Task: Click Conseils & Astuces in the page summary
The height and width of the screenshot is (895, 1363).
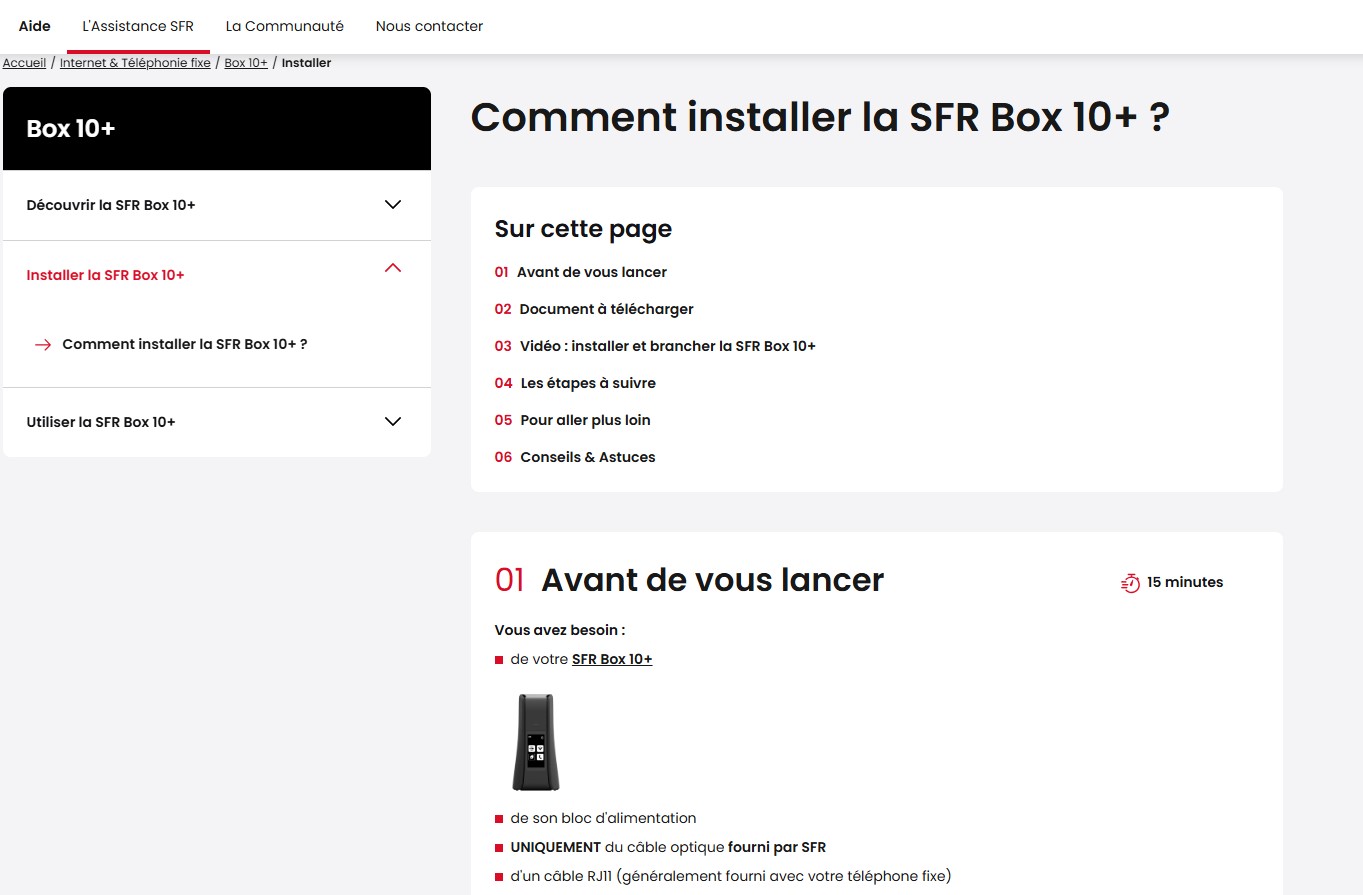Action: coord(587,456)
